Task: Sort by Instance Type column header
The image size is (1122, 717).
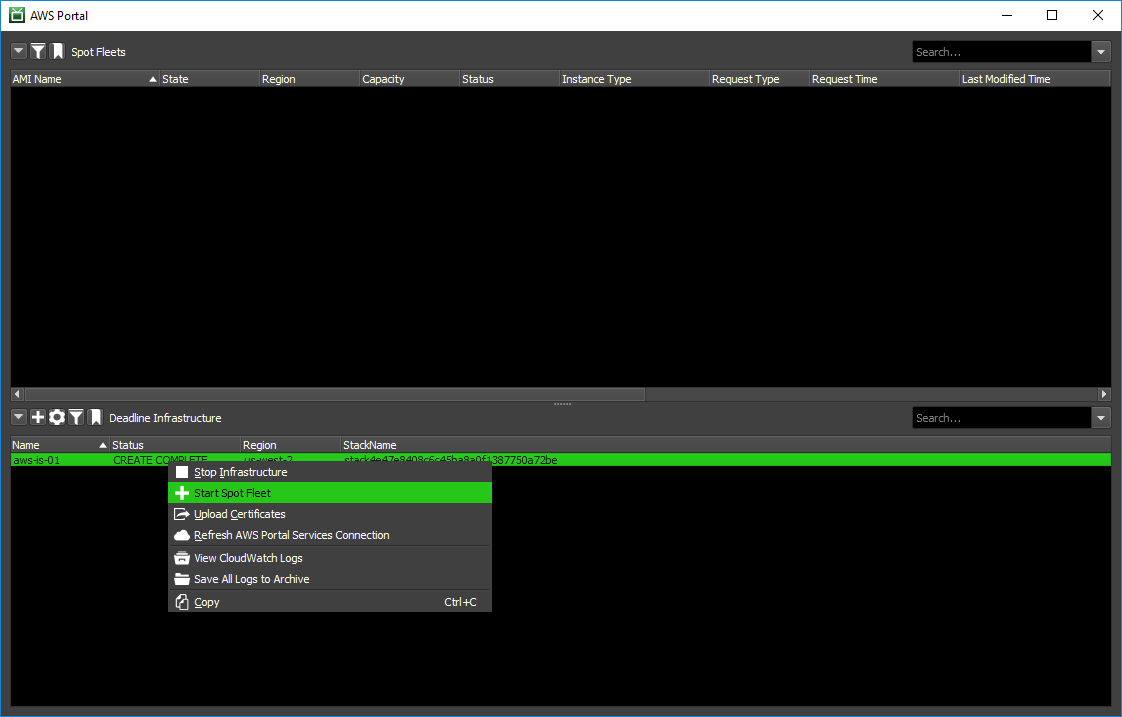Action: [634, 79]
